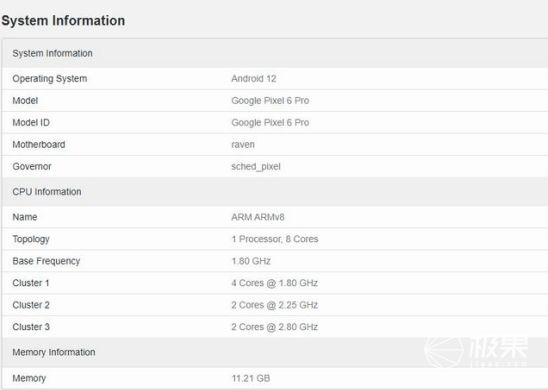Select Cluster 3 value 2 Cores @ 2.80 GHz

pos(274,327)
